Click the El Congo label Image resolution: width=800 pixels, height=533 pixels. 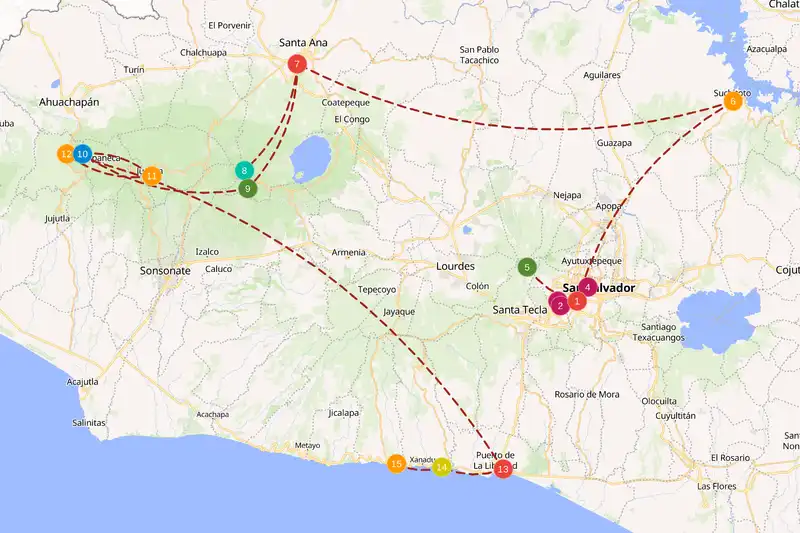coord(352,119)
